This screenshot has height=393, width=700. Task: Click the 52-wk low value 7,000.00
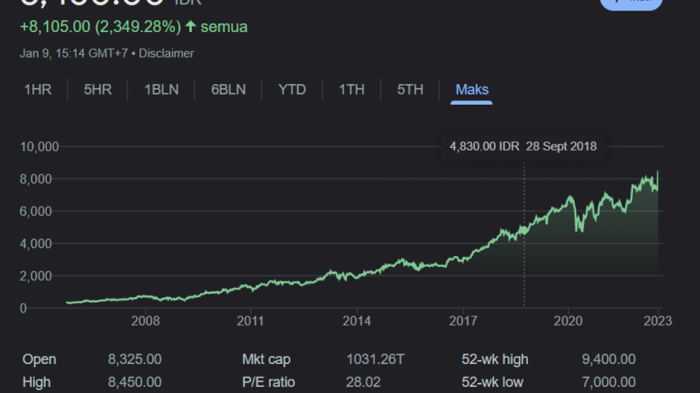609,382
